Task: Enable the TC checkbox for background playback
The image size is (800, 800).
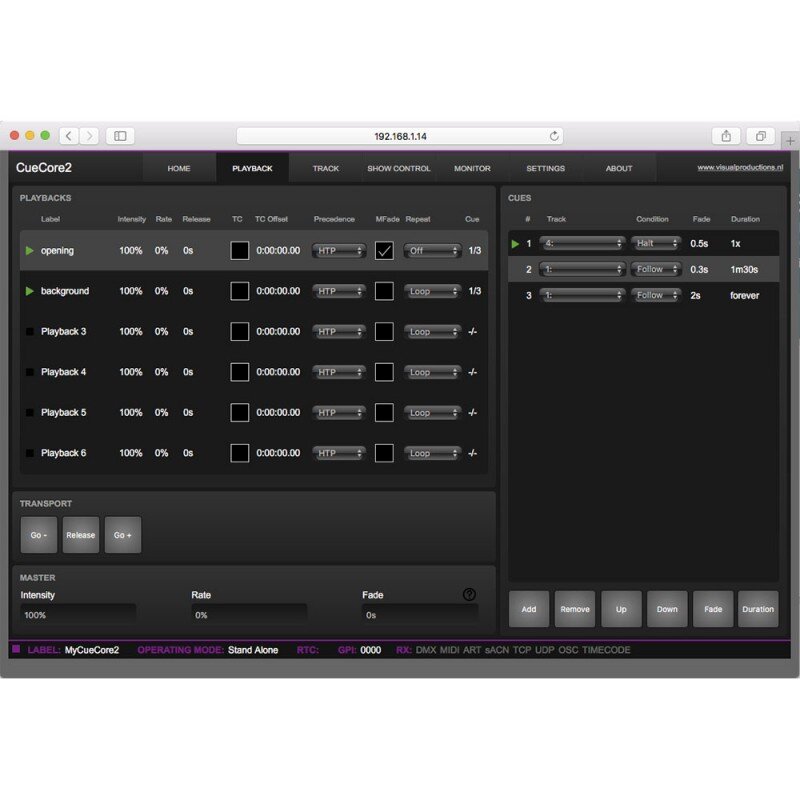Action: pyautogui.click(x=240, y=291)
